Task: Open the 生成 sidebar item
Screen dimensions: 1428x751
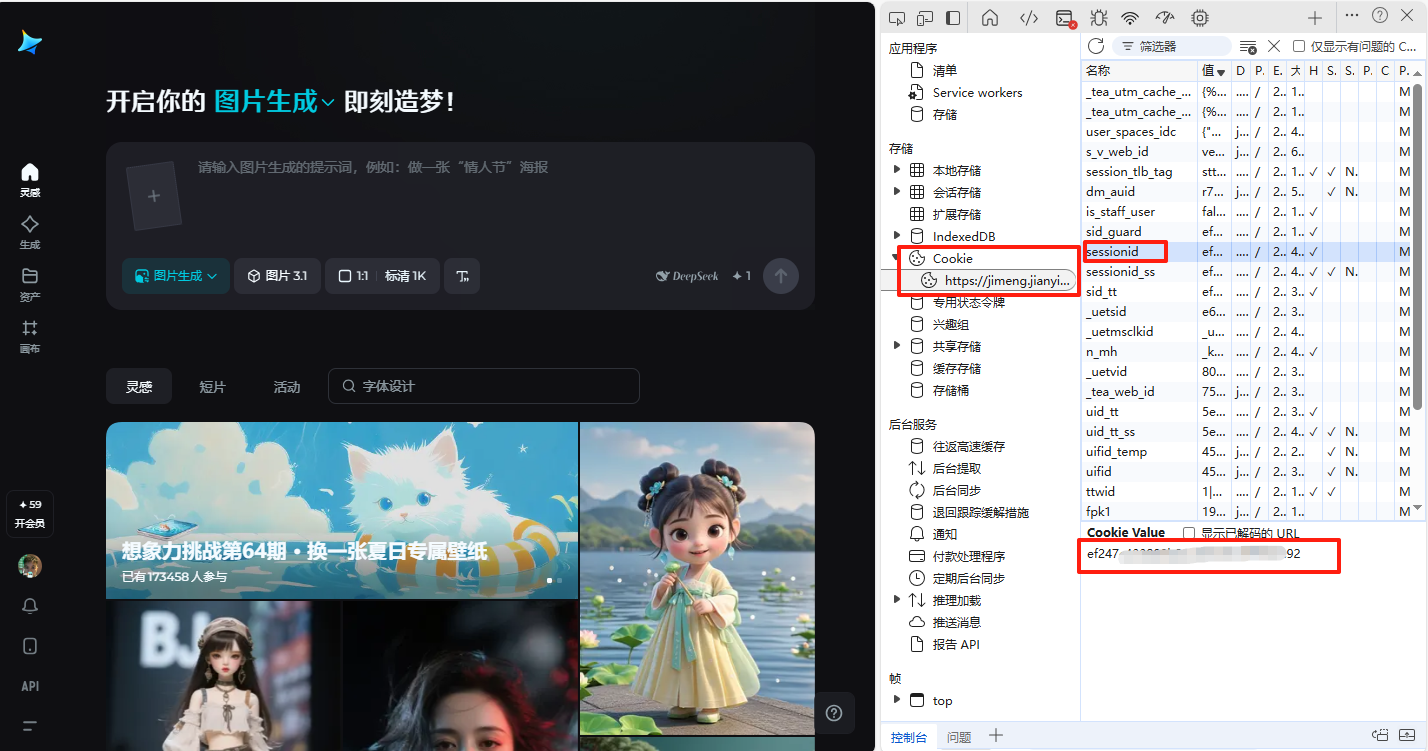Action: point(30,232)
